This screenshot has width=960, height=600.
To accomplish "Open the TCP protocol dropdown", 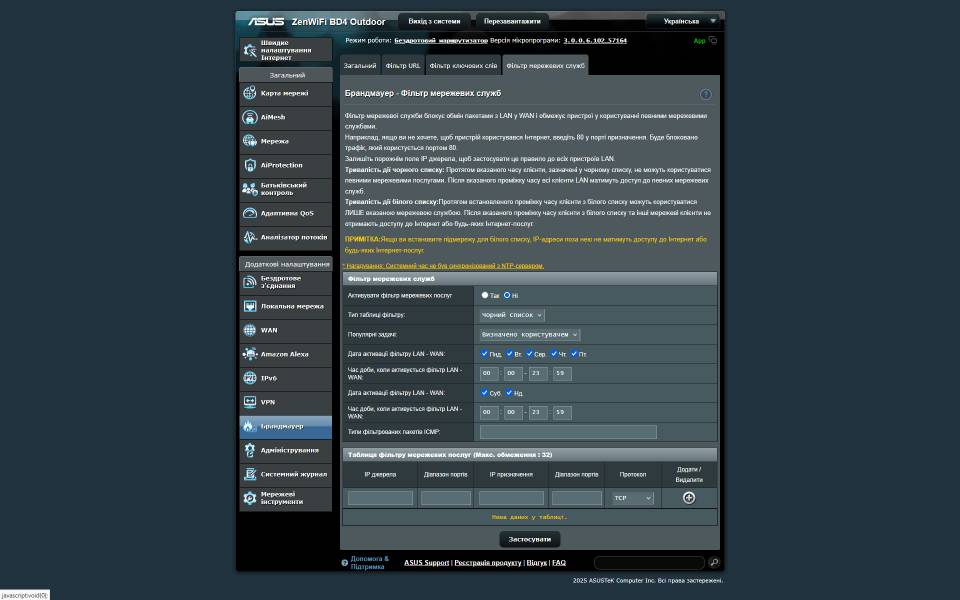I will point(631,498).
